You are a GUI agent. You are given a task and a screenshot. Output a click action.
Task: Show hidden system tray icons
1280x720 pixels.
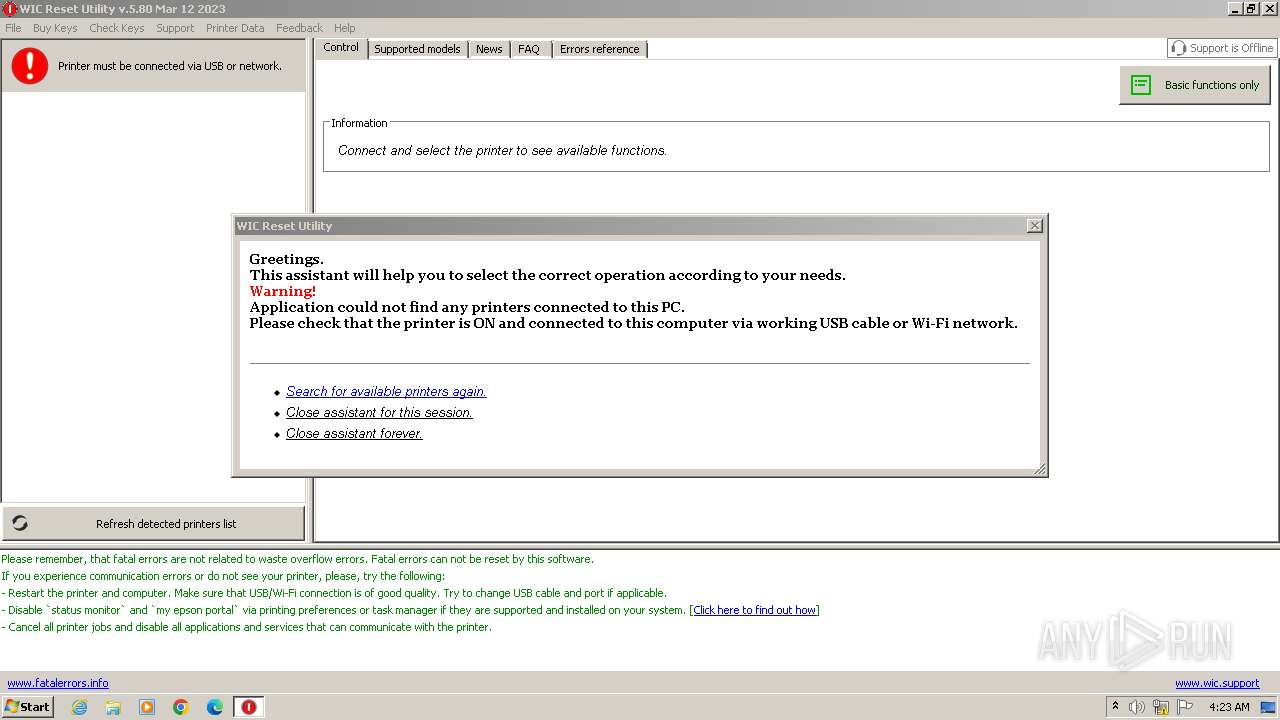(x=1115, y=707)
